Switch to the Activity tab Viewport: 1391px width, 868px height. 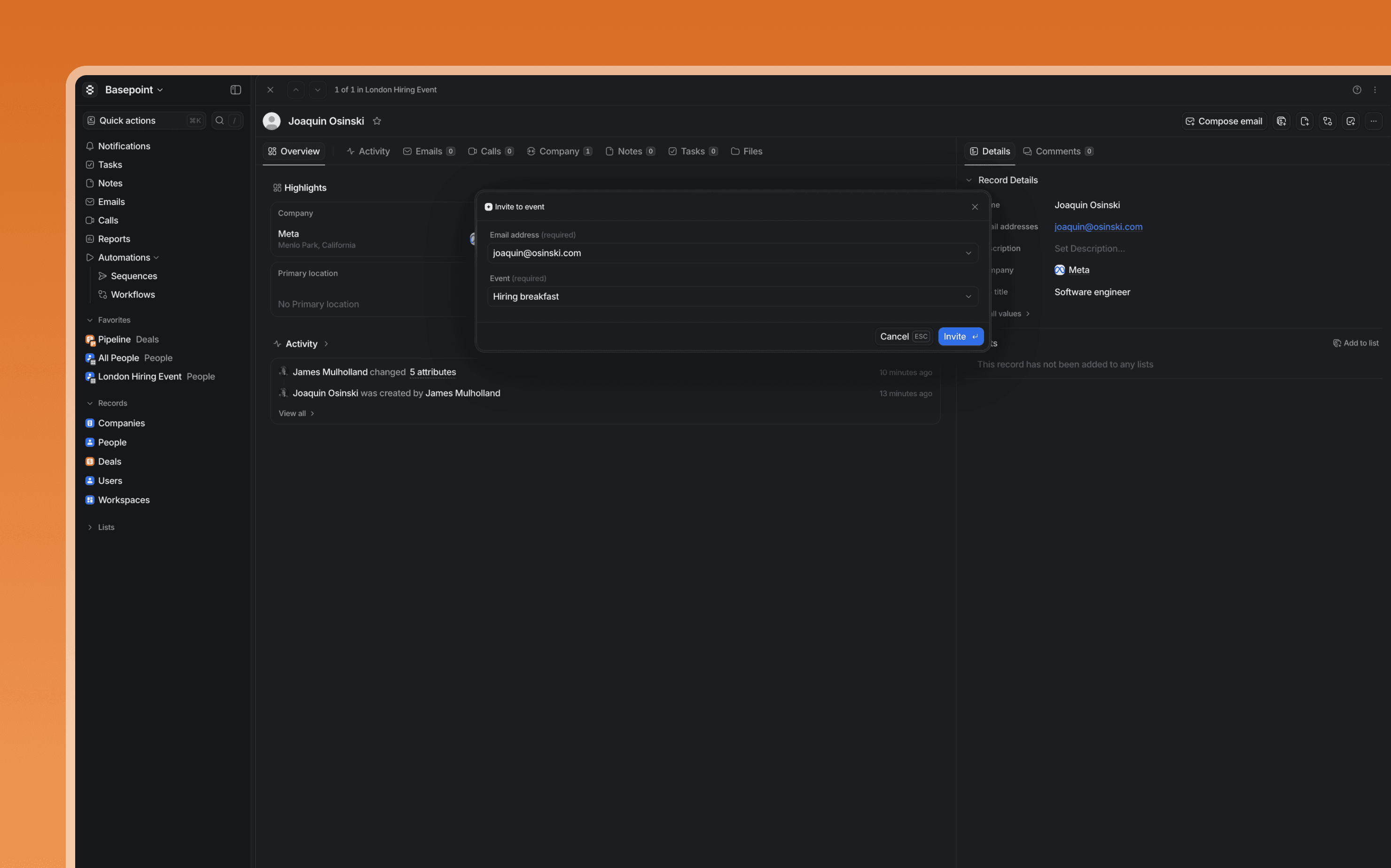(368, 152)
